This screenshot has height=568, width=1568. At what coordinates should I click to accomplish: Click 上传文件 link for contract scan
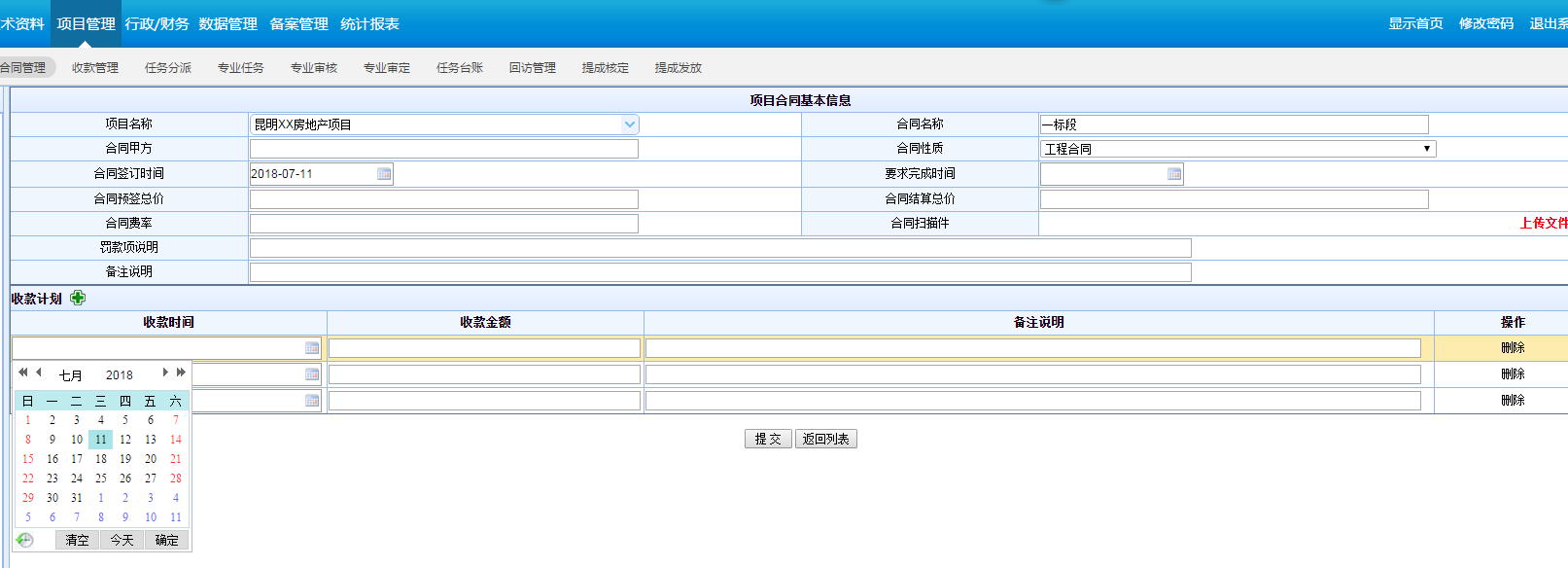1543,224
